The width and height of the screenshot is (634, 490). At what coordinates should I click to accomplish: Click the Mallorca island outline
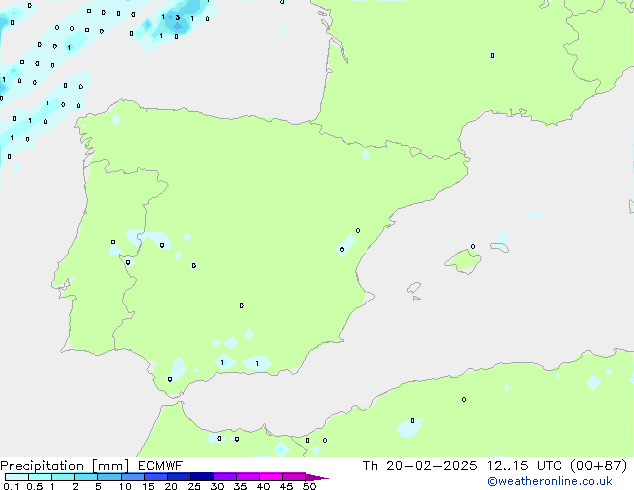coord(463,261)
